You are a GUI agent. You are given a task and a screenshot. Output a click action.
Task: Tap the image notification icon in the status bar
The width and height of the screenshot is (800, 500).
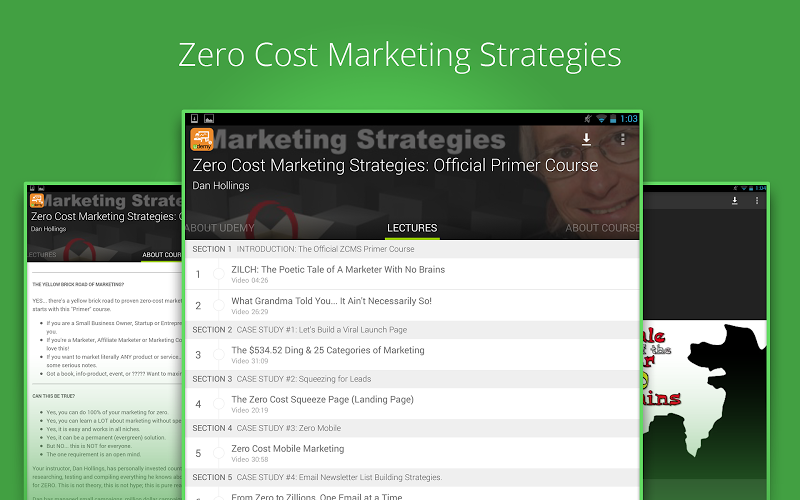point(209,119)
